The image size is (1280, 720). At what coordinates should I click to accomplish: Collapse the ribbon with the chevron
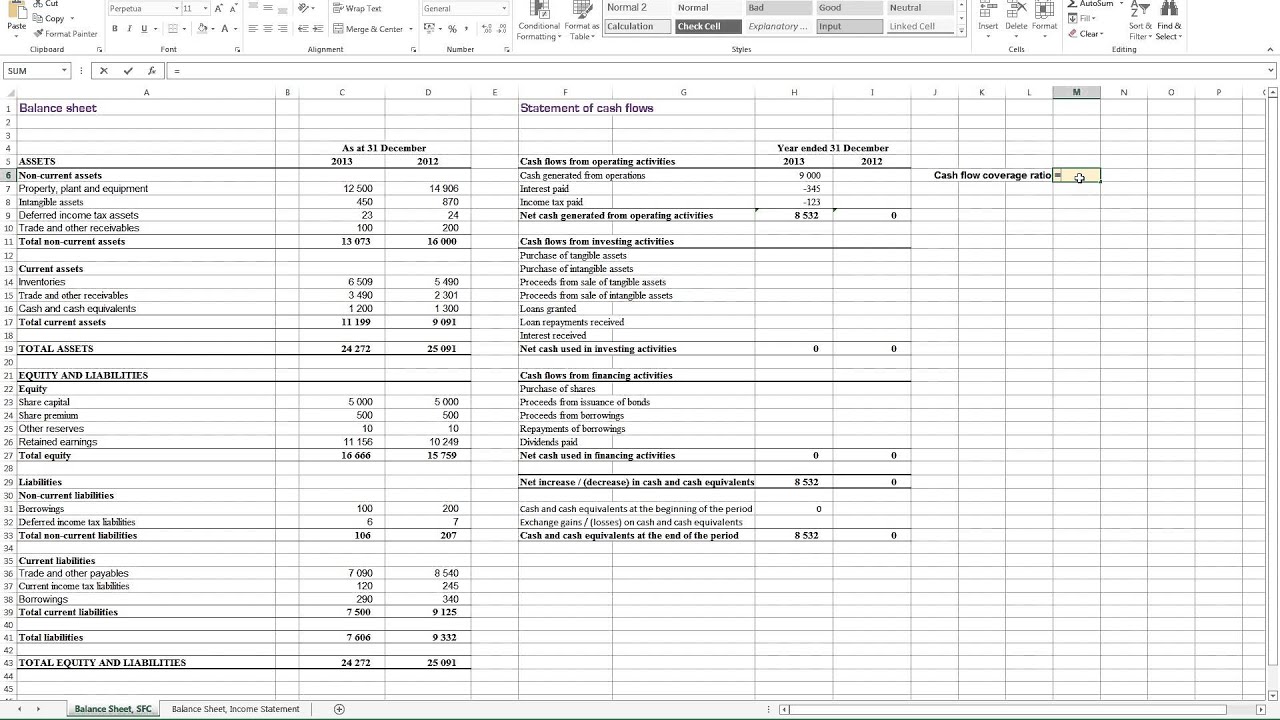pyautogui.click(x=1270, y=49)
